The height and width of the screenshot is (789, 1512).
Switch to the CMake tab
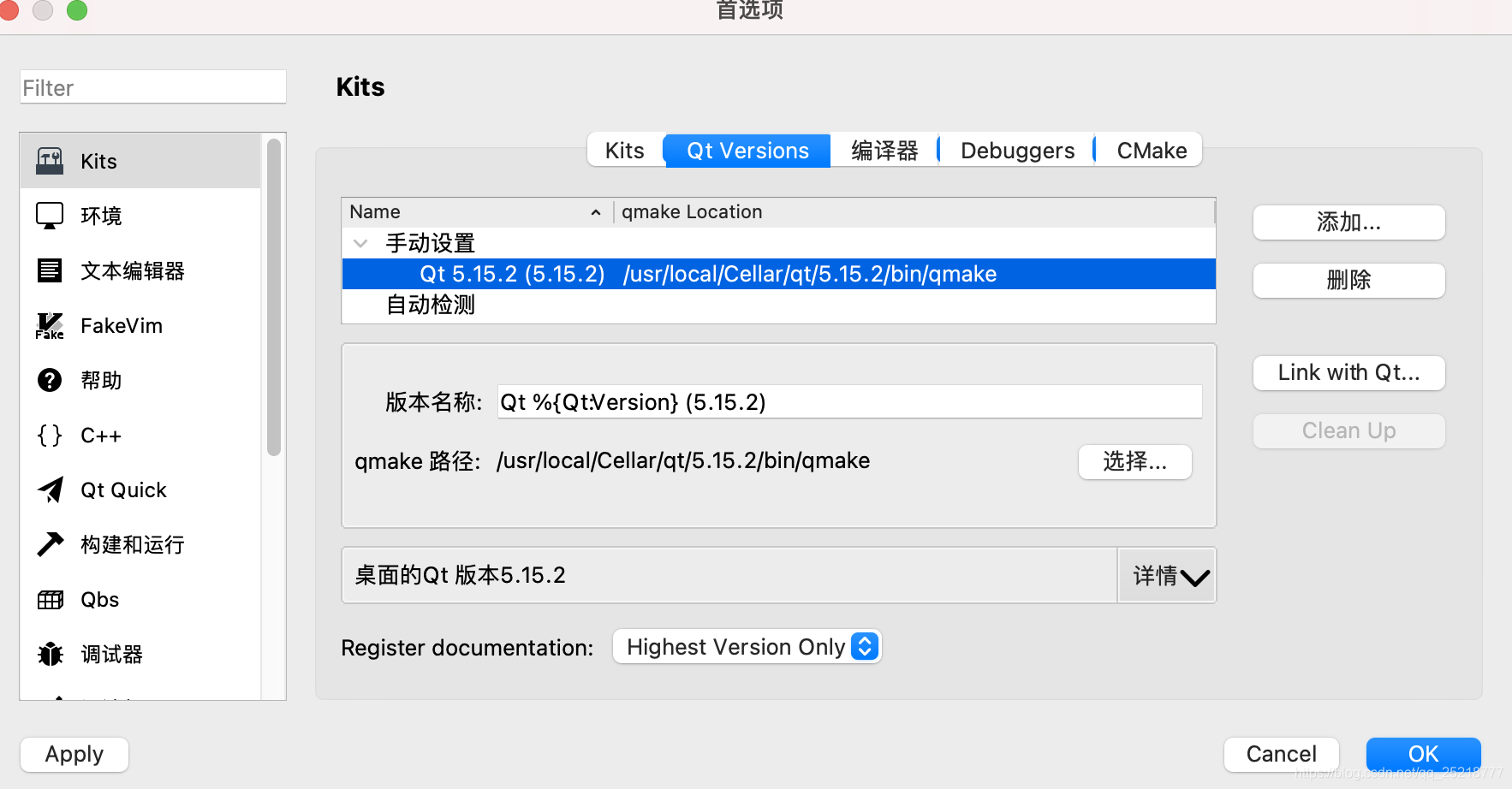[x=1152, y=151]
